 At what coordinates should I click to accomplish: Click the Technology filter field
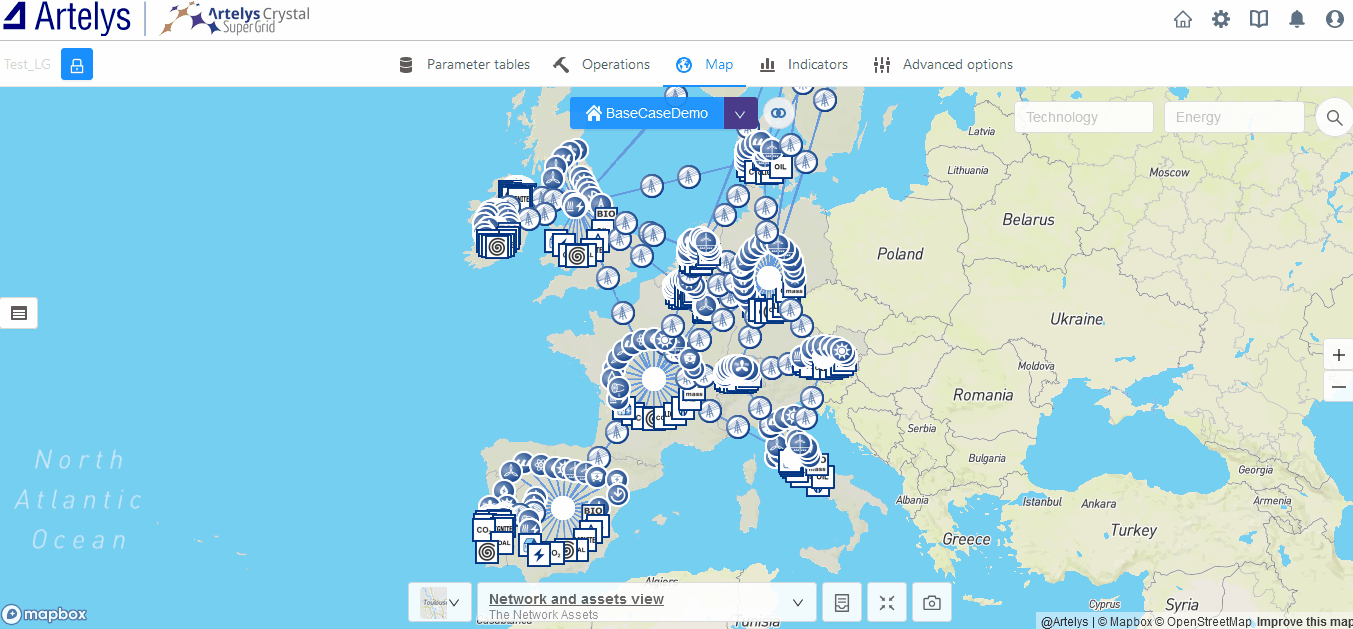click(1084, 117)
